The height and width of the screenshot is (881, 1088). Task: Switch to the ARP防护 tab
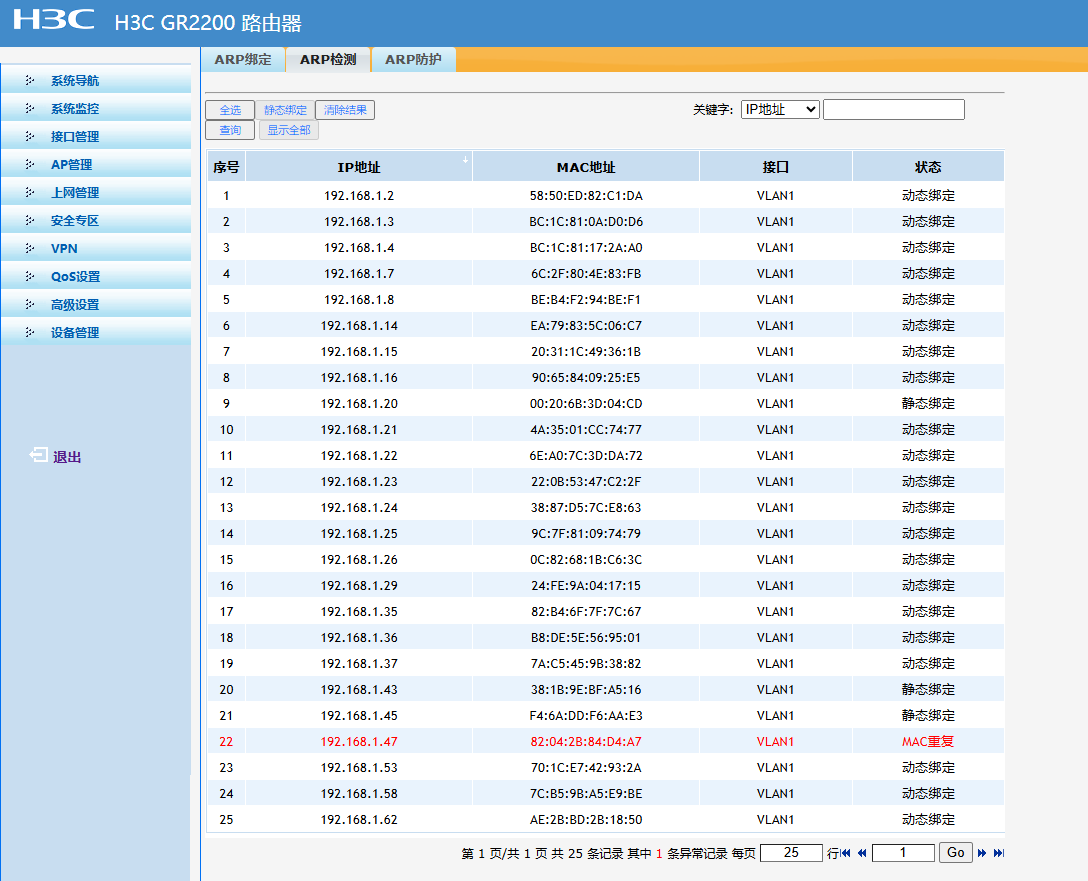(x=413, y=60)
